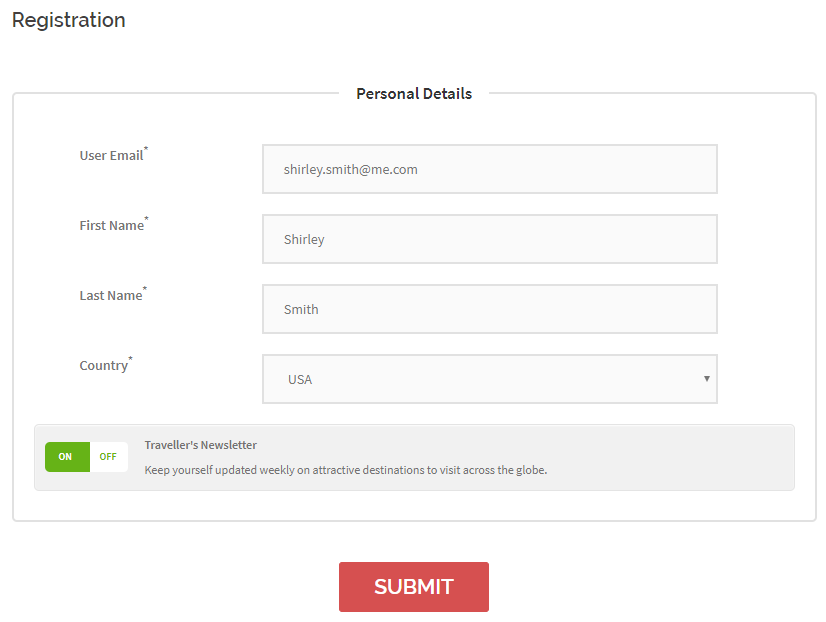Switch the newsletter toggle to OFF

pyautogui.click(x=108, y=457)
